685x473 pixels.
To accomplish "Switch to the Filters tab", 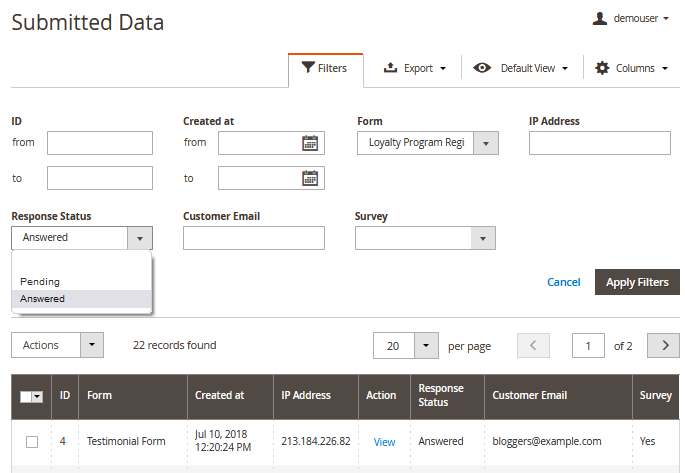I will click(x=325, y=68).
